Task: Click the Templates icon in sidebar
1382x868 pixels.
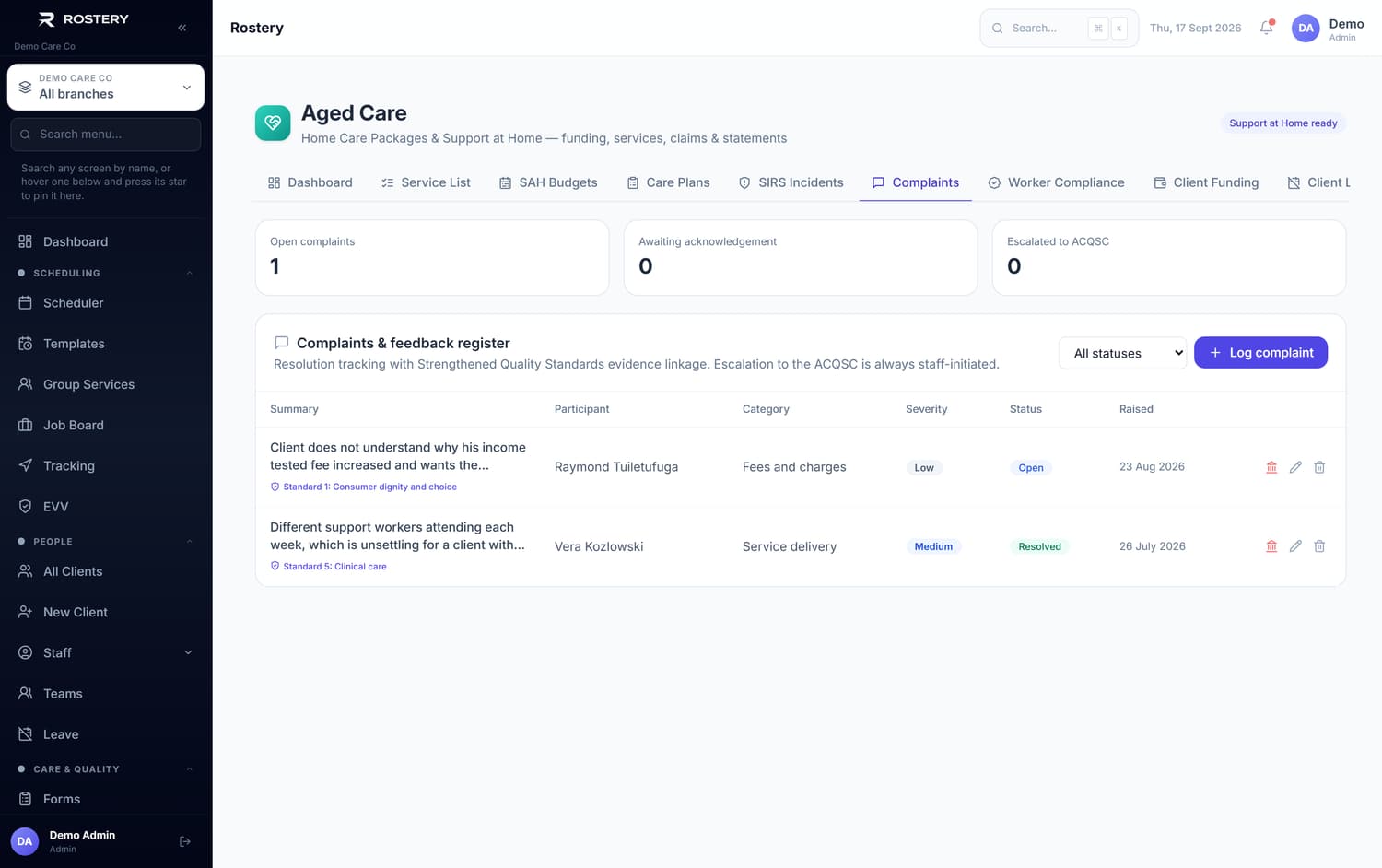Action: pyautogui.click(x=26, y=344)
